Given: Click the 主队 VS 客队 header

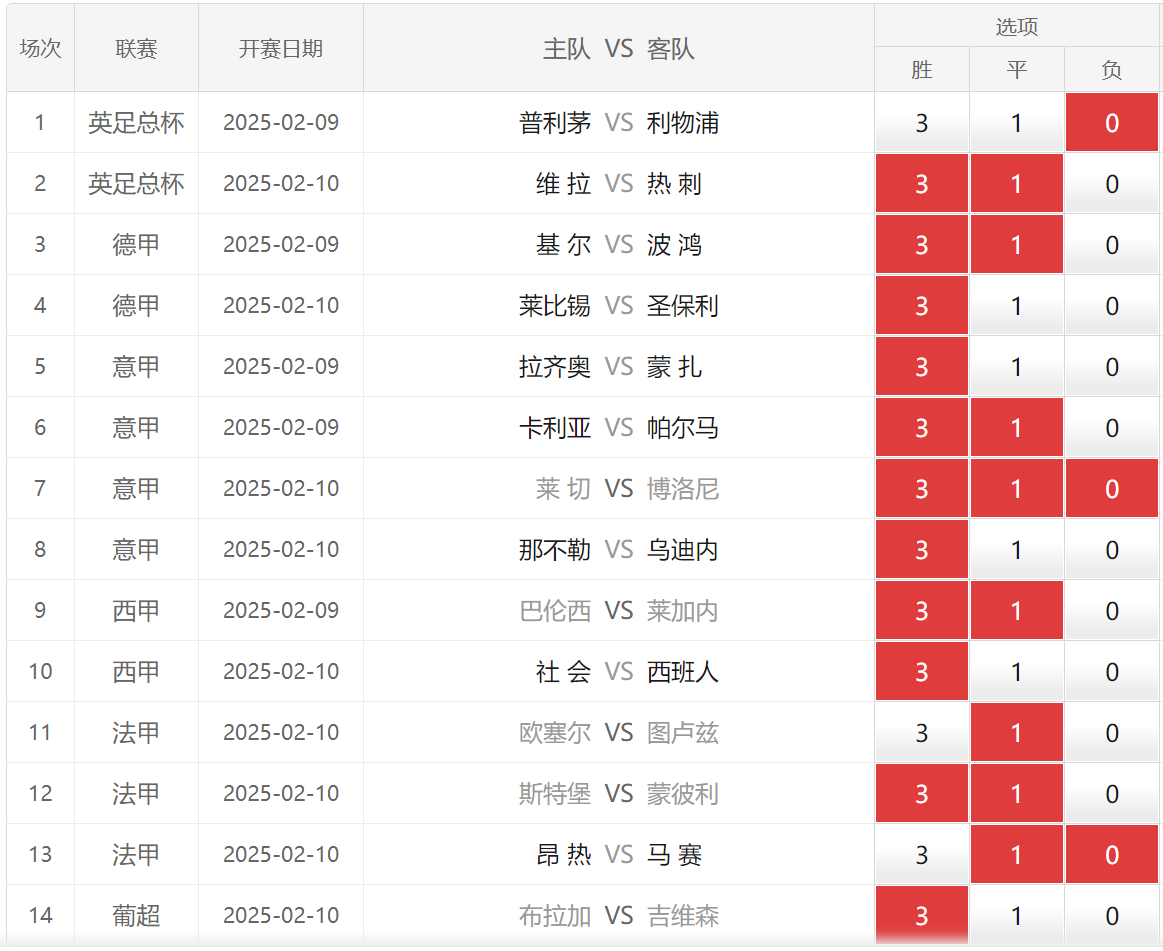Looking at the screenshot, I should 619,48.
